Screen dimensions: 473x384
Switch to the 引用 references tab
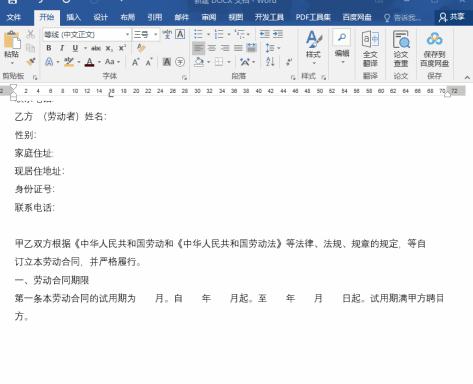click(x=155, y=17)
